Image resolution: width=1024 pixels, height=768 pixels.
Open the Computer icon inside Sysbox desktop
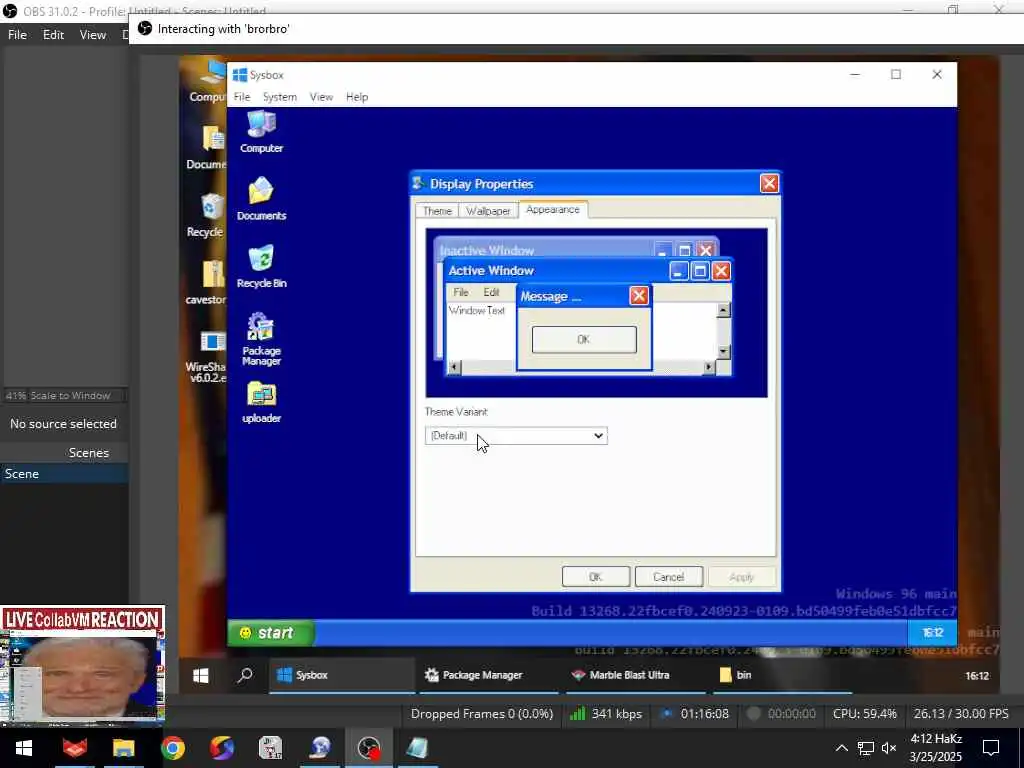(x=261, y=133)
